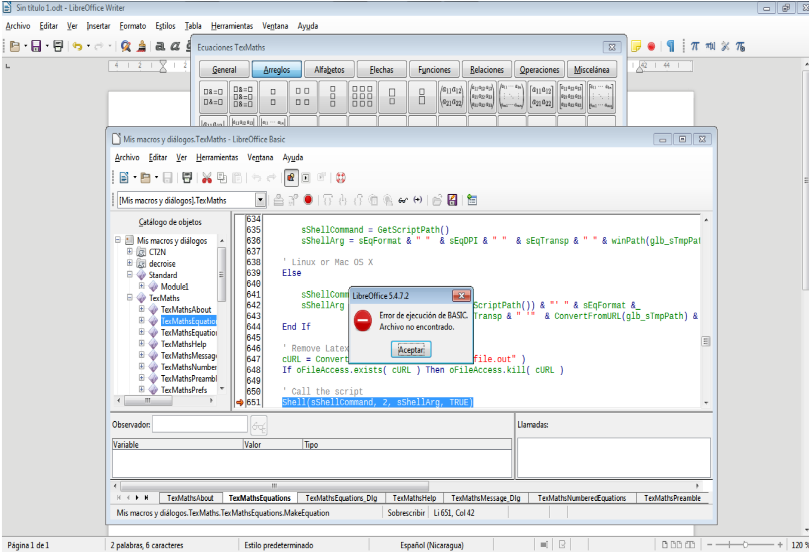Click the Save icon in Basic IDE toolbar

[x=168, y=178]
